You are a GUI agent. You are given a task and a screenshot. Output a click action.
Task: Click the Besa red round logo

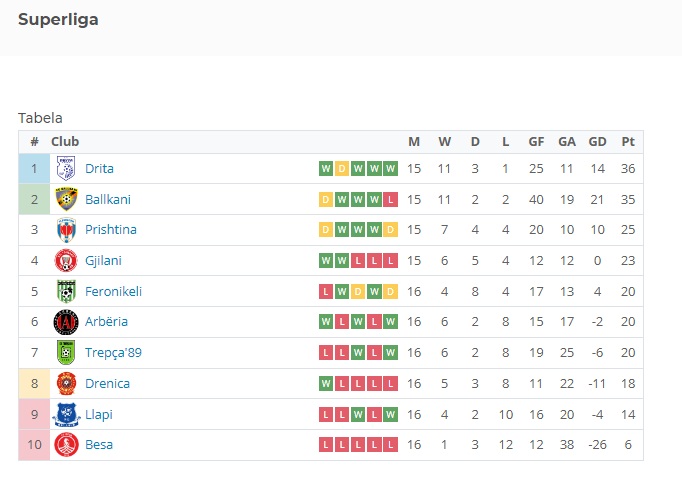(x=66, y=445)
